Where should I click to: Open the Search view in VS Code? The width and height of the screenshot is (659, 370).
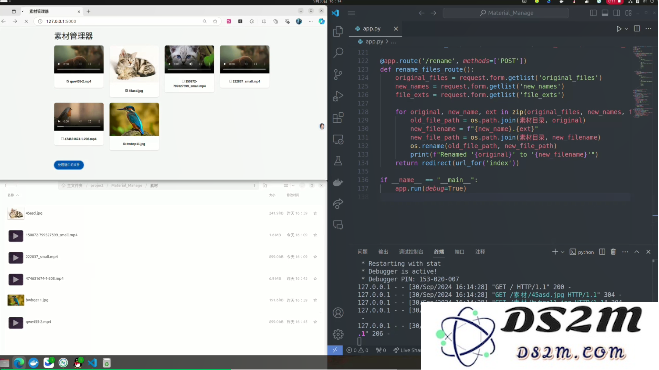[338, 53]
